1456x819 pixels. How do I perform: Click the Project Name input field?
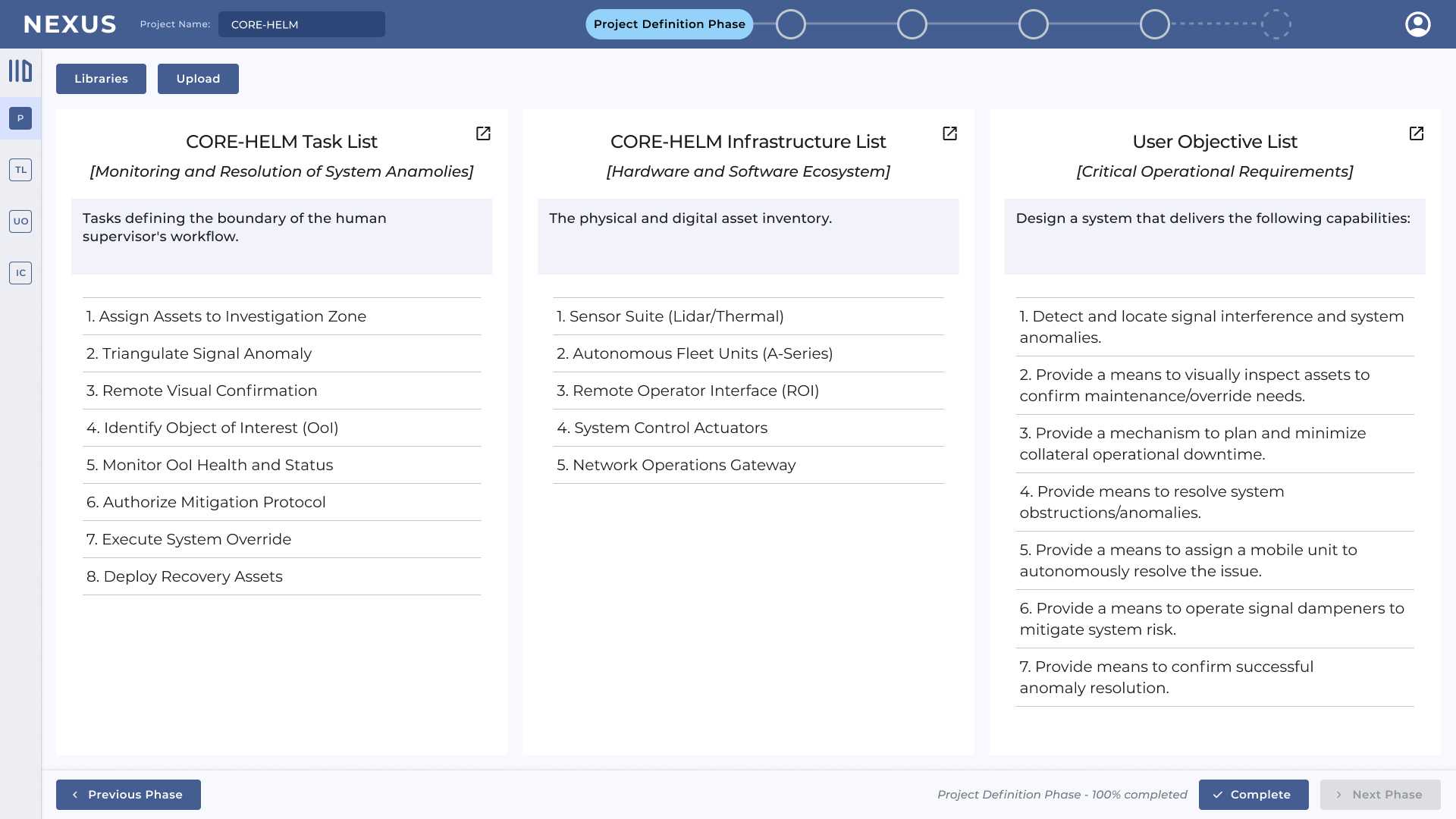point(301,24)
